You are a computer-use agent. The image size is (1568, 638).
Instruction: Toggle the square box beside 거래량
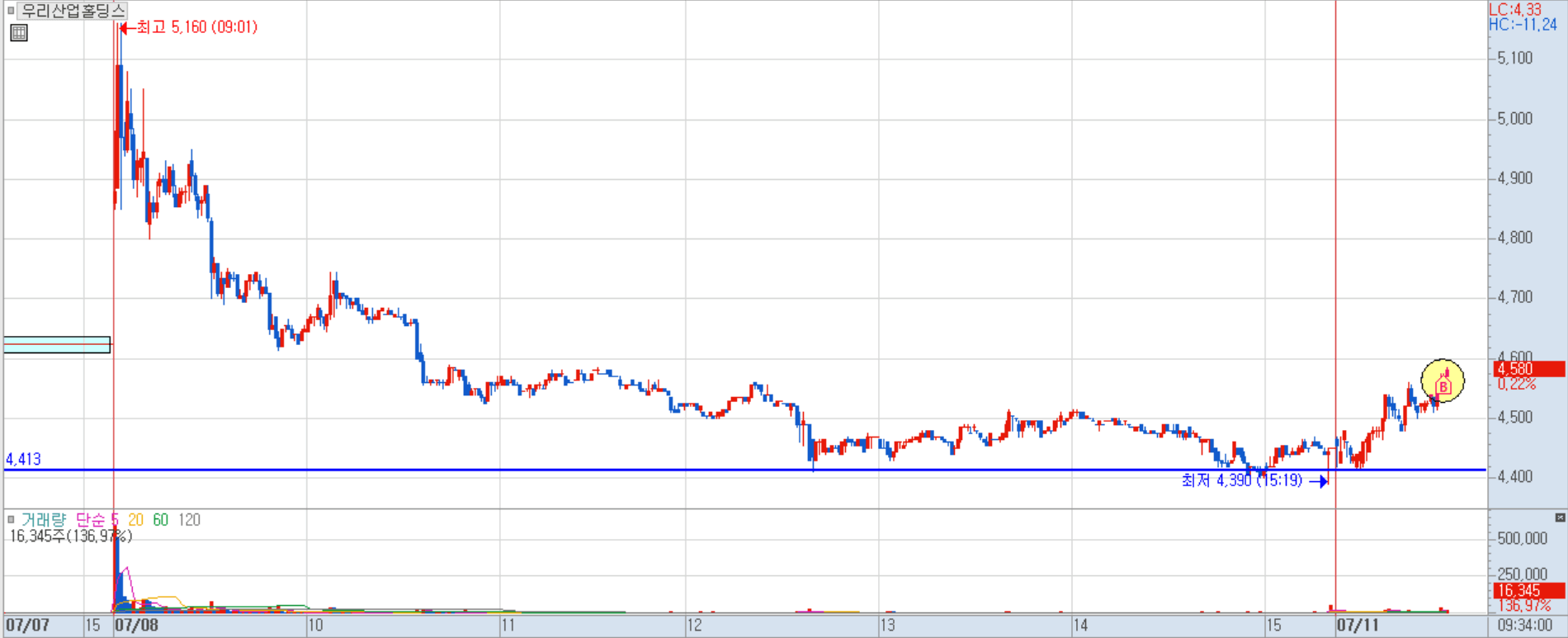[x=11, y=519]
